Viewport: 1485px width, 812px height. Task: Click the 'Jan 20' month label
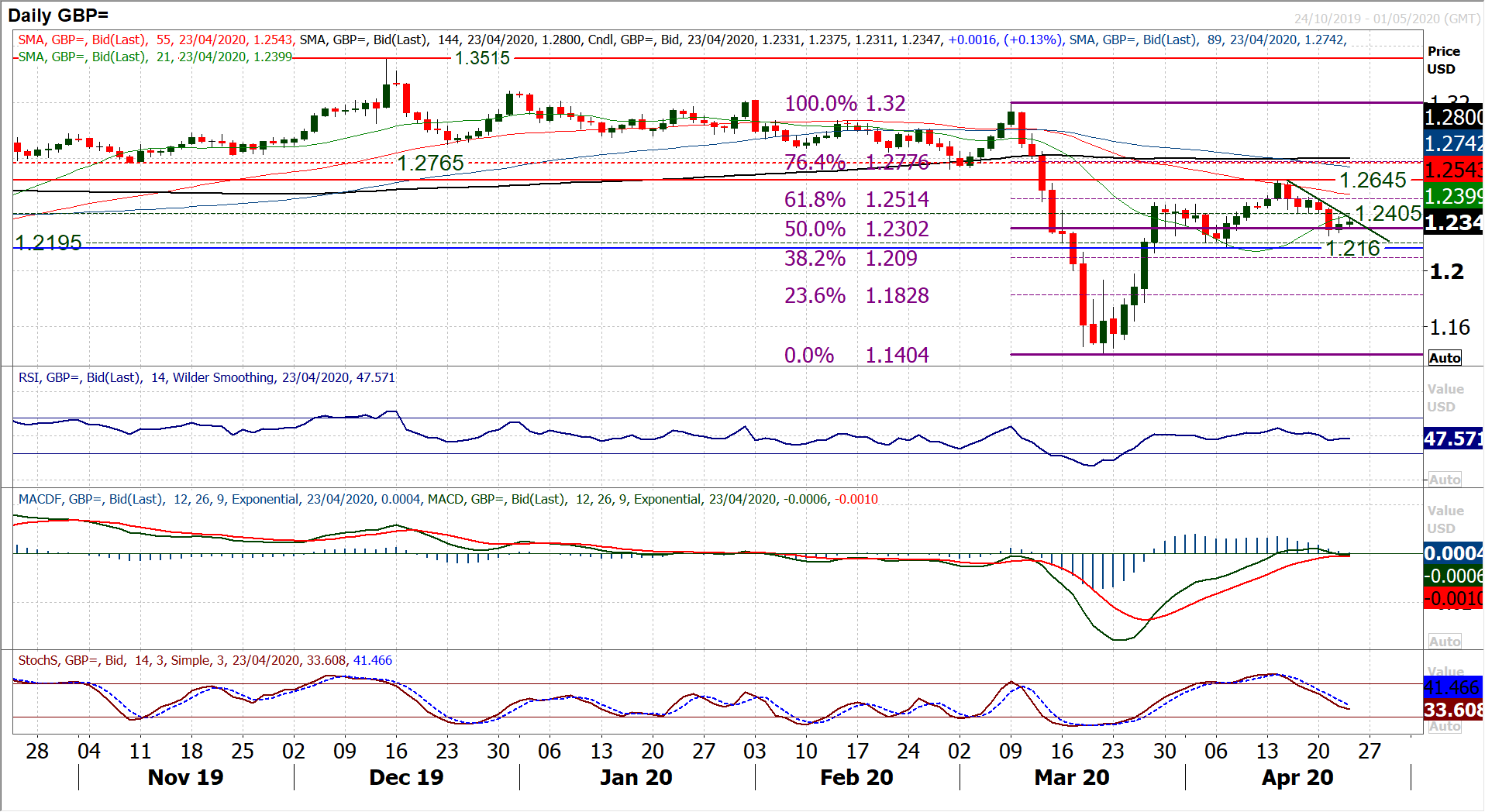point(636,777)
